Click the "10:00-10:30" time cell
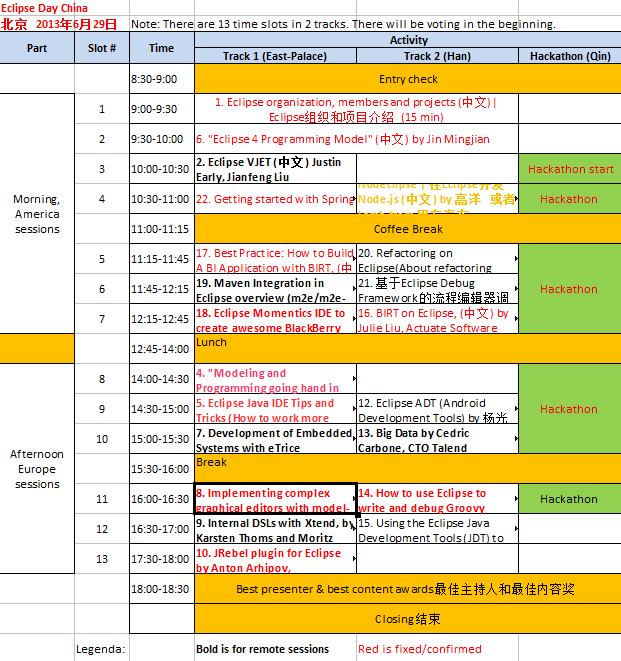This screenshot has width=621, height=661. point(161,169)
